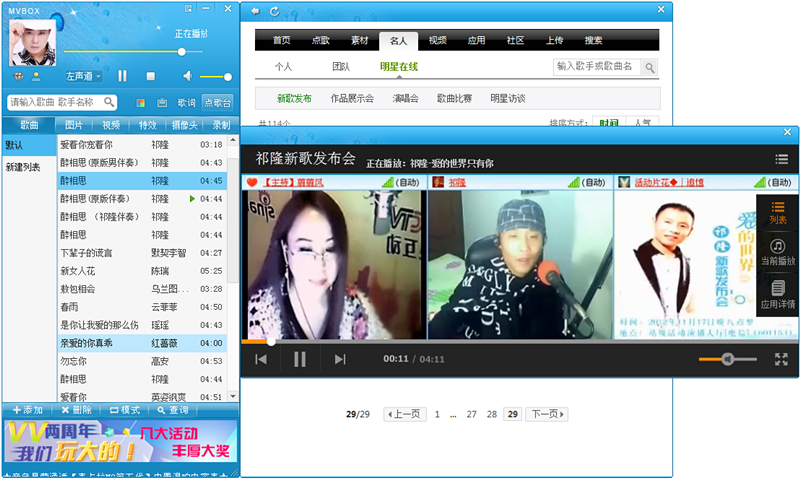The height and width of the screenshot is (480, 800).
Task: Select the 作品展示会 category
Action: [x=352, y=98]
